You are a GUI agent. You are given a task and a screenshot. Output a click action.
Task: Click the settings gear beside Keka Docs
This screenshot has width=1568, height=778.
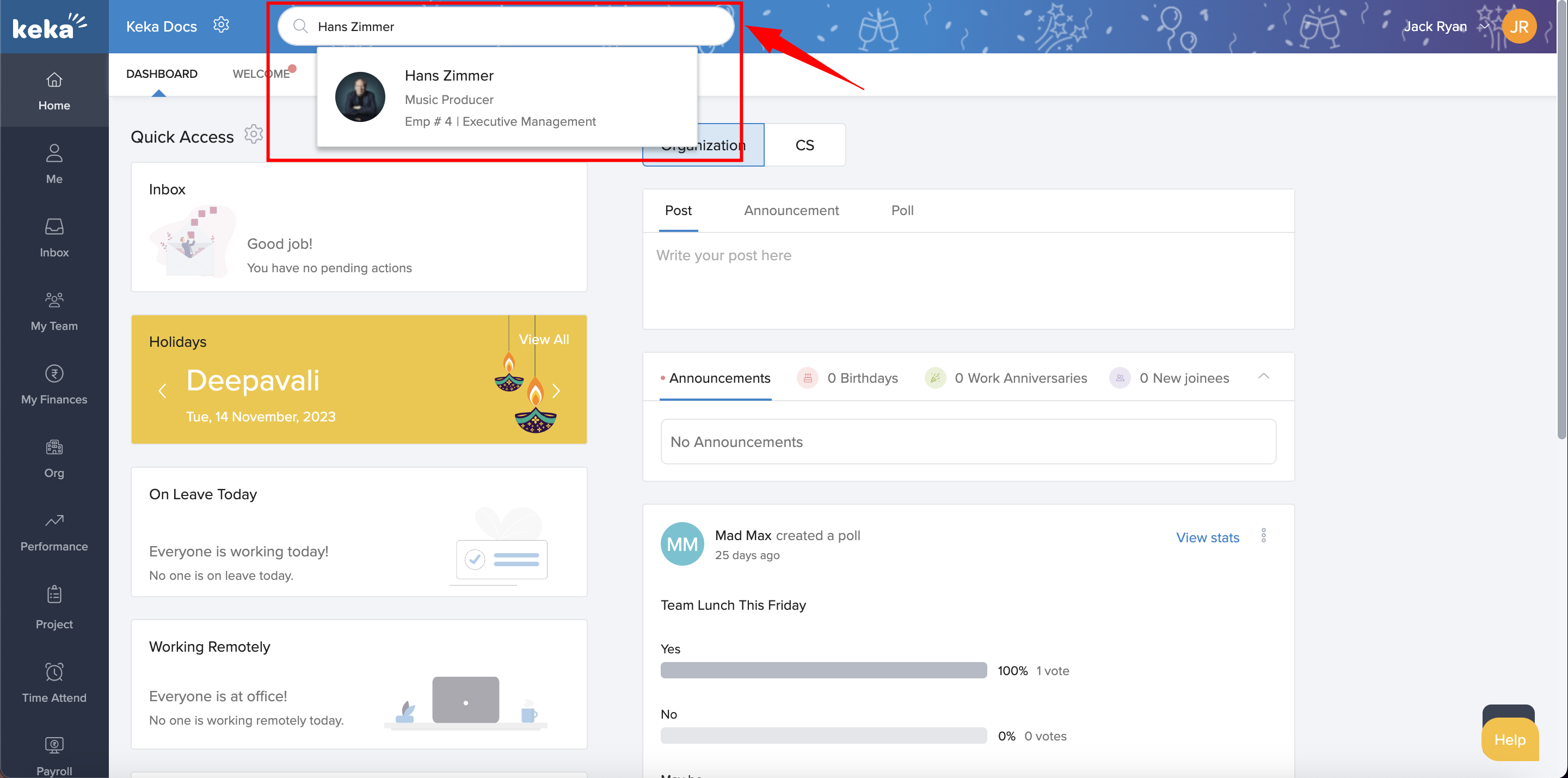(x=221, y=25)
